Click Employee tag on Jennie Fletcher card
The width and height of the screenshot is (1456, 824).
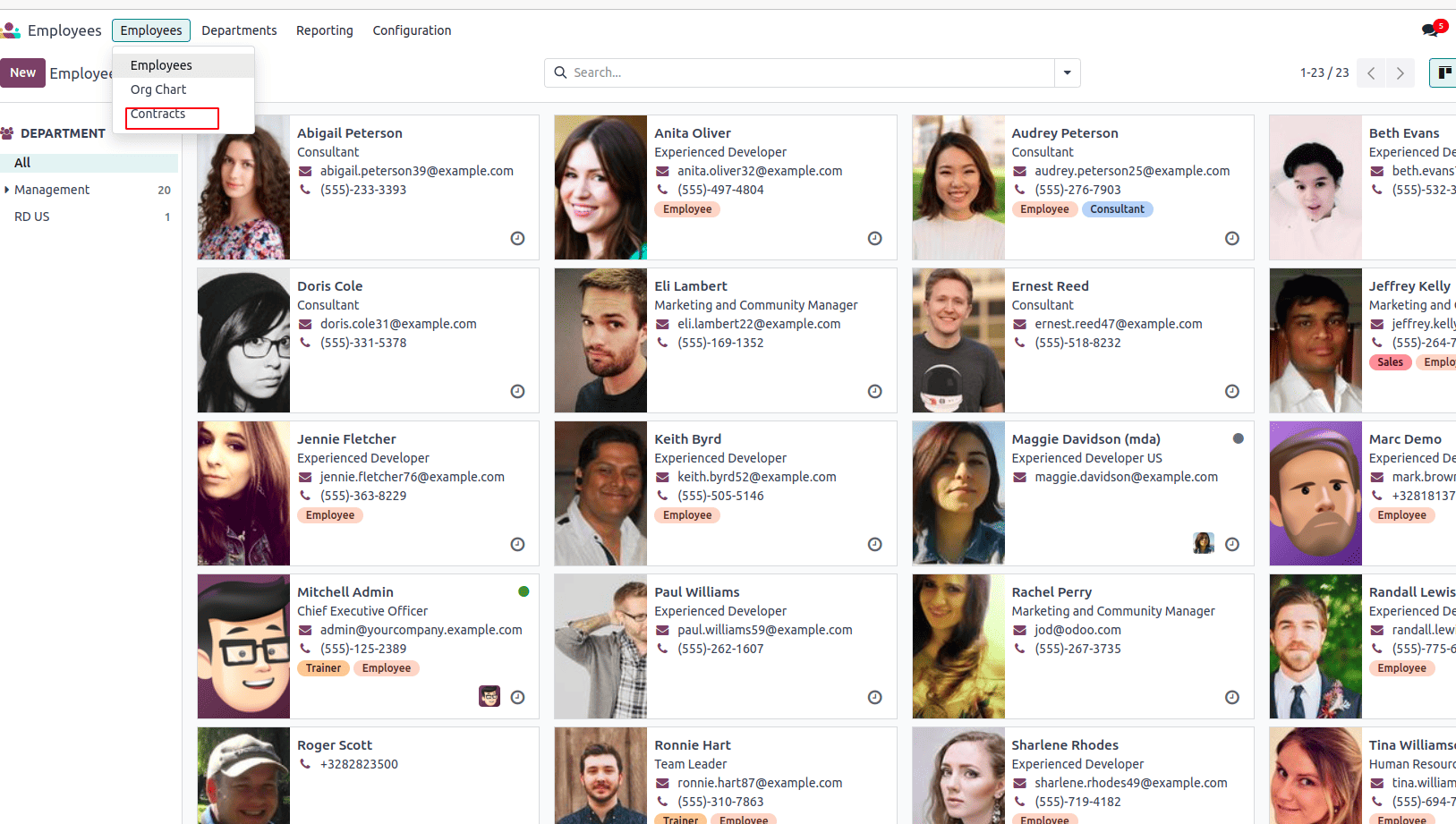tap(330, 515)
